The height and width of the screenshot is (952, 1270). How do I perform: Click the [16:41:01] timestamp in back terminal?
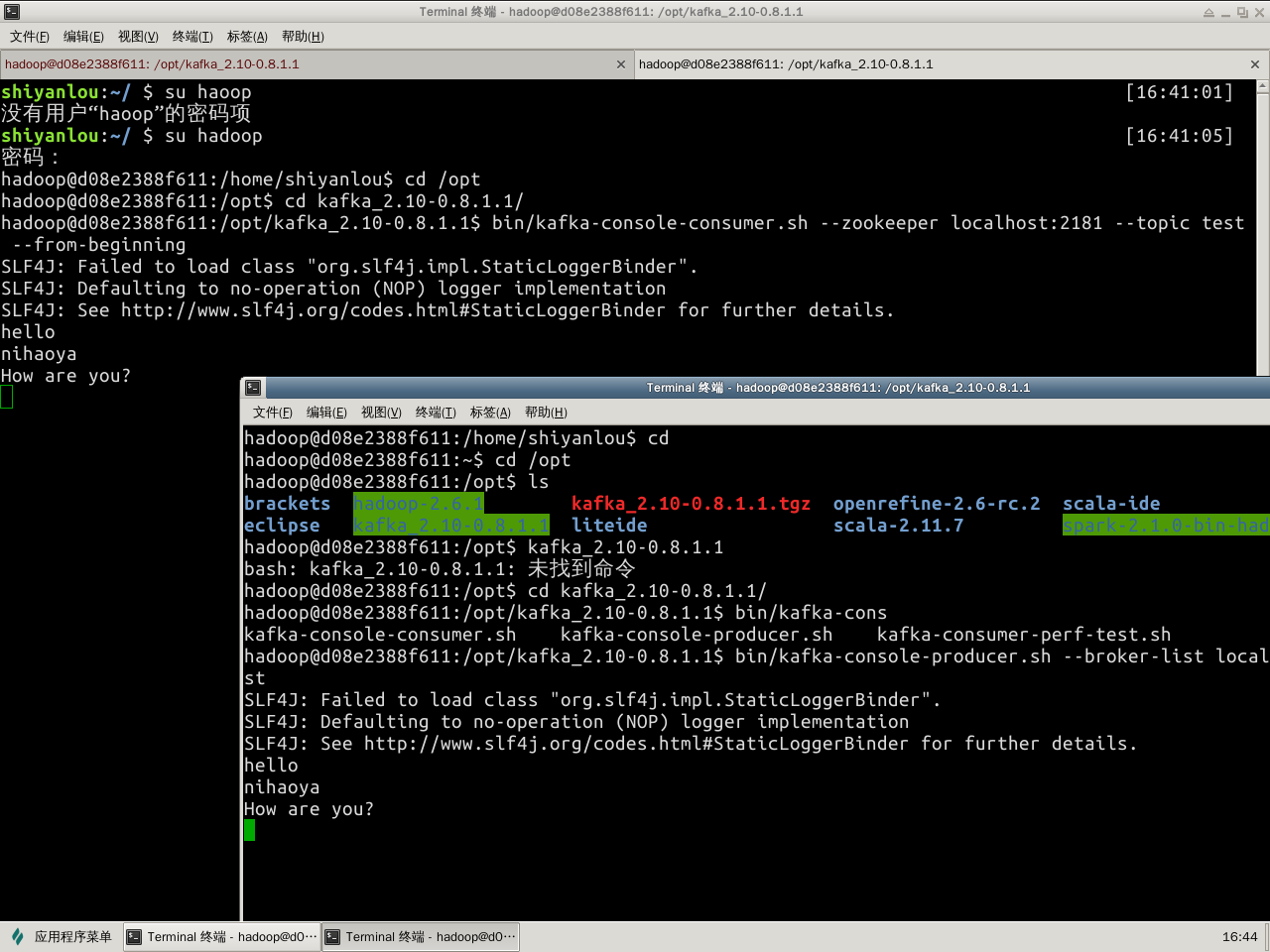click(x=1179, y=92)
